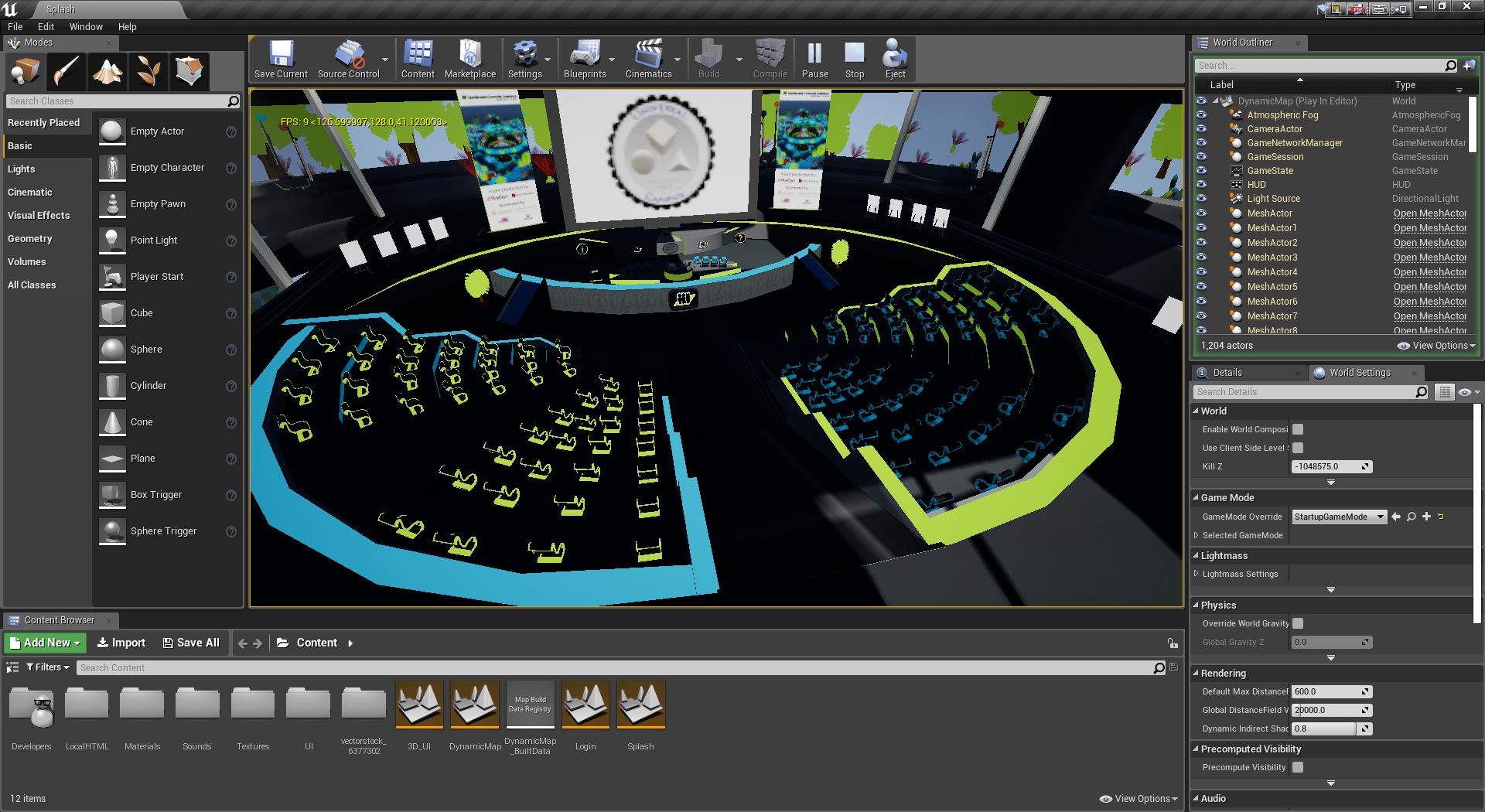Click the Empty Actor class icon
This screenshot has height=812, width=1485.
(x=112, y=131)
